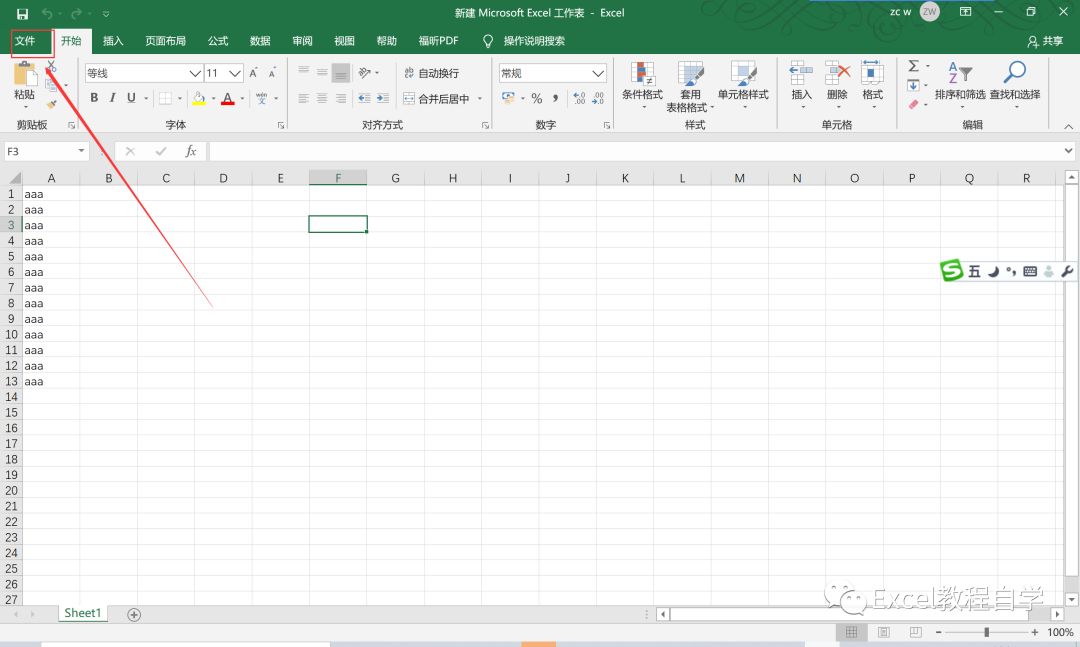The image size is (1080, 647).
Task: Toggle Wrap Text (自动换行)
Action: pyautogui.click(x=431, y=73)
